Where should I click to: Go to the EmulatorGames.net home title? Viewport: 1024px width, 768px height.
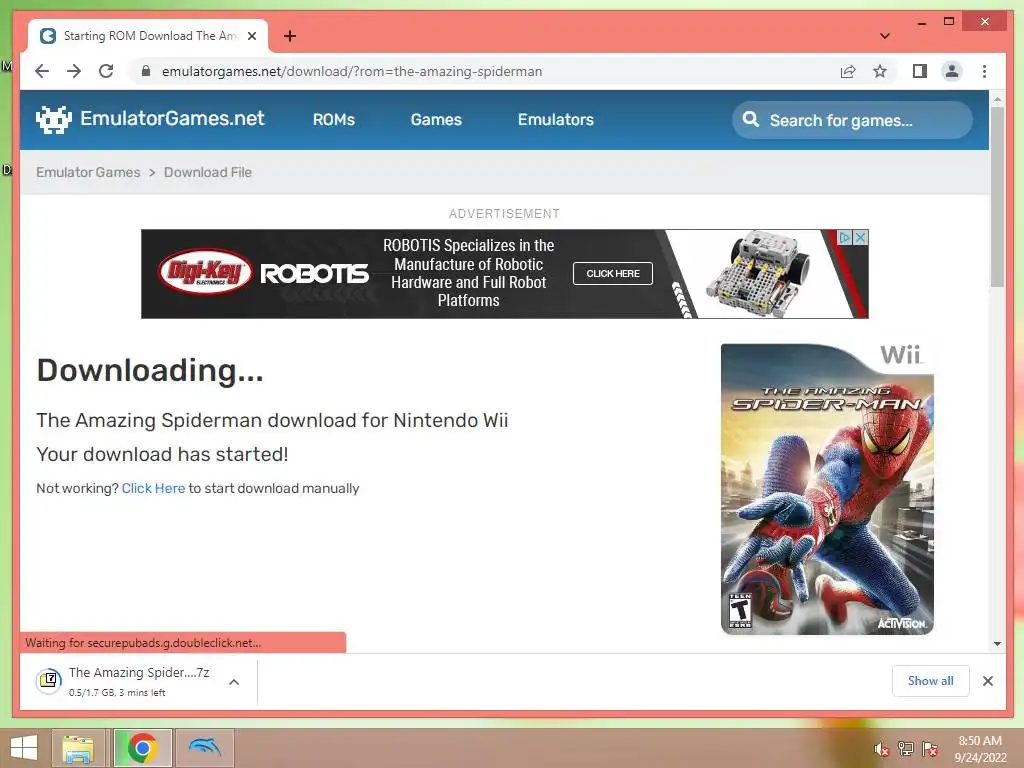[172, 118]
